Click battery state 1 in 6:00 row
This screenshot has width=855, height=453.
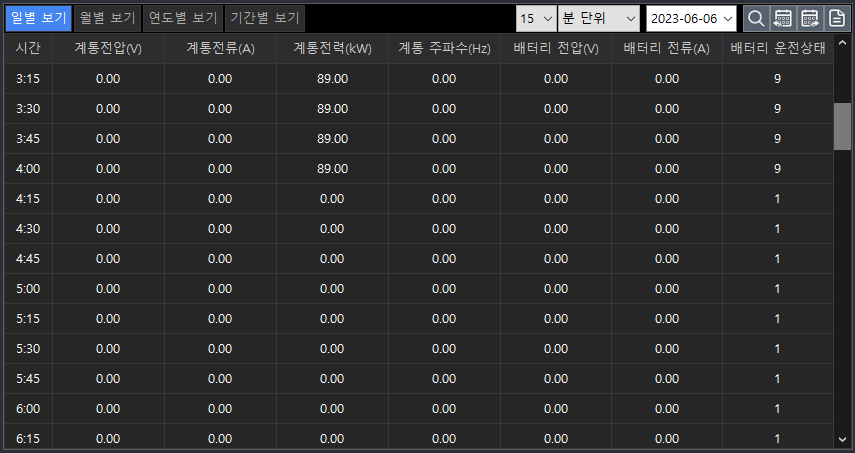point(778,408)
